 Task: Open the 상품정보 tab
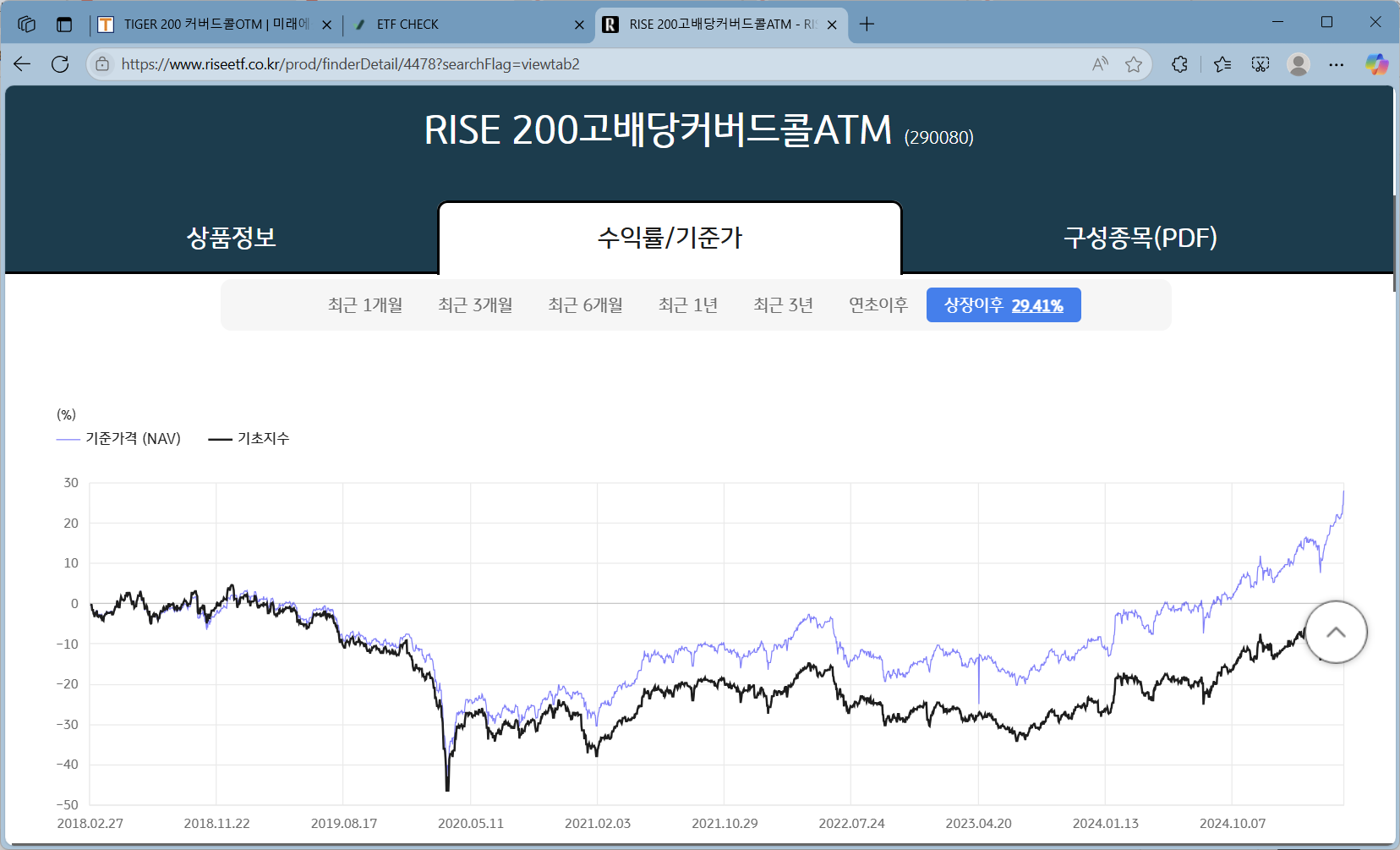click(232, 238)
